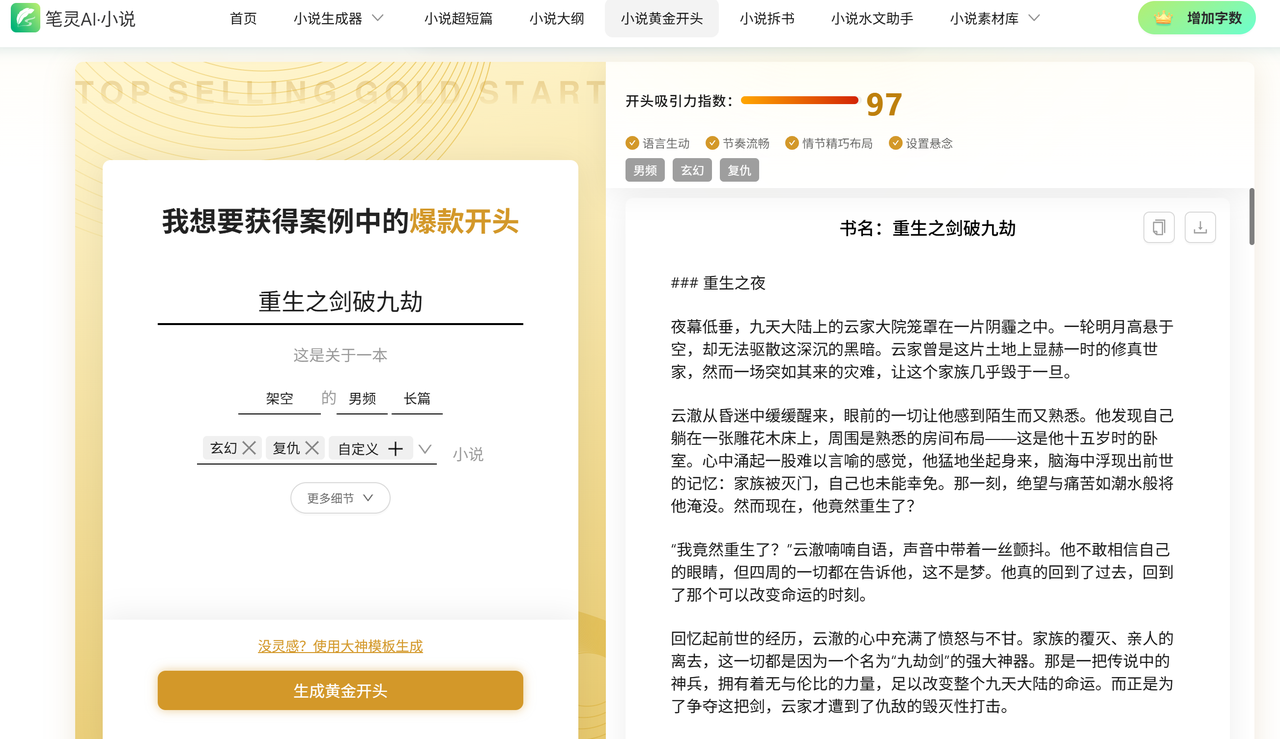
Task: Open the 男频 audience selector
Action: click(x=361, y=399)
